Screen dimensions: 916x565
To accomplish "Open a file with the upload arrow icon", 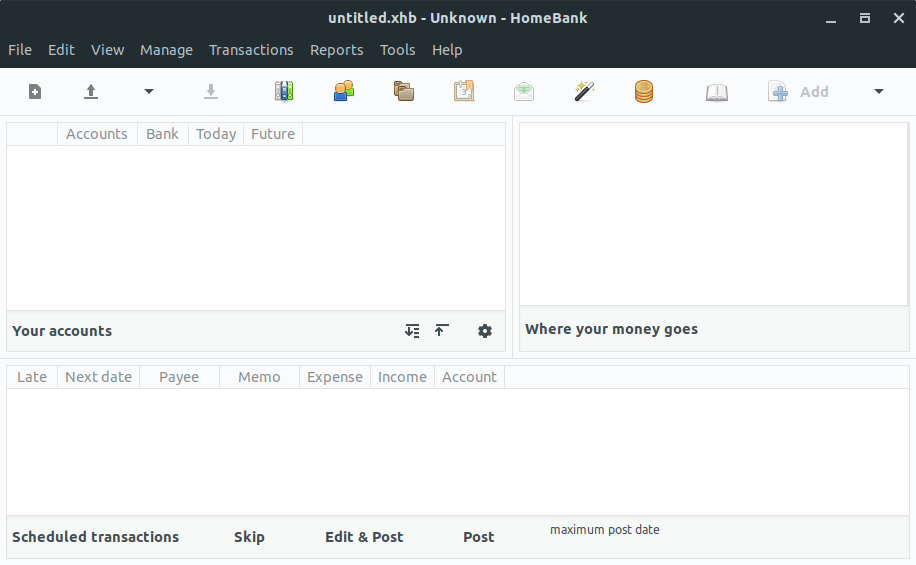I will (91, 92).
